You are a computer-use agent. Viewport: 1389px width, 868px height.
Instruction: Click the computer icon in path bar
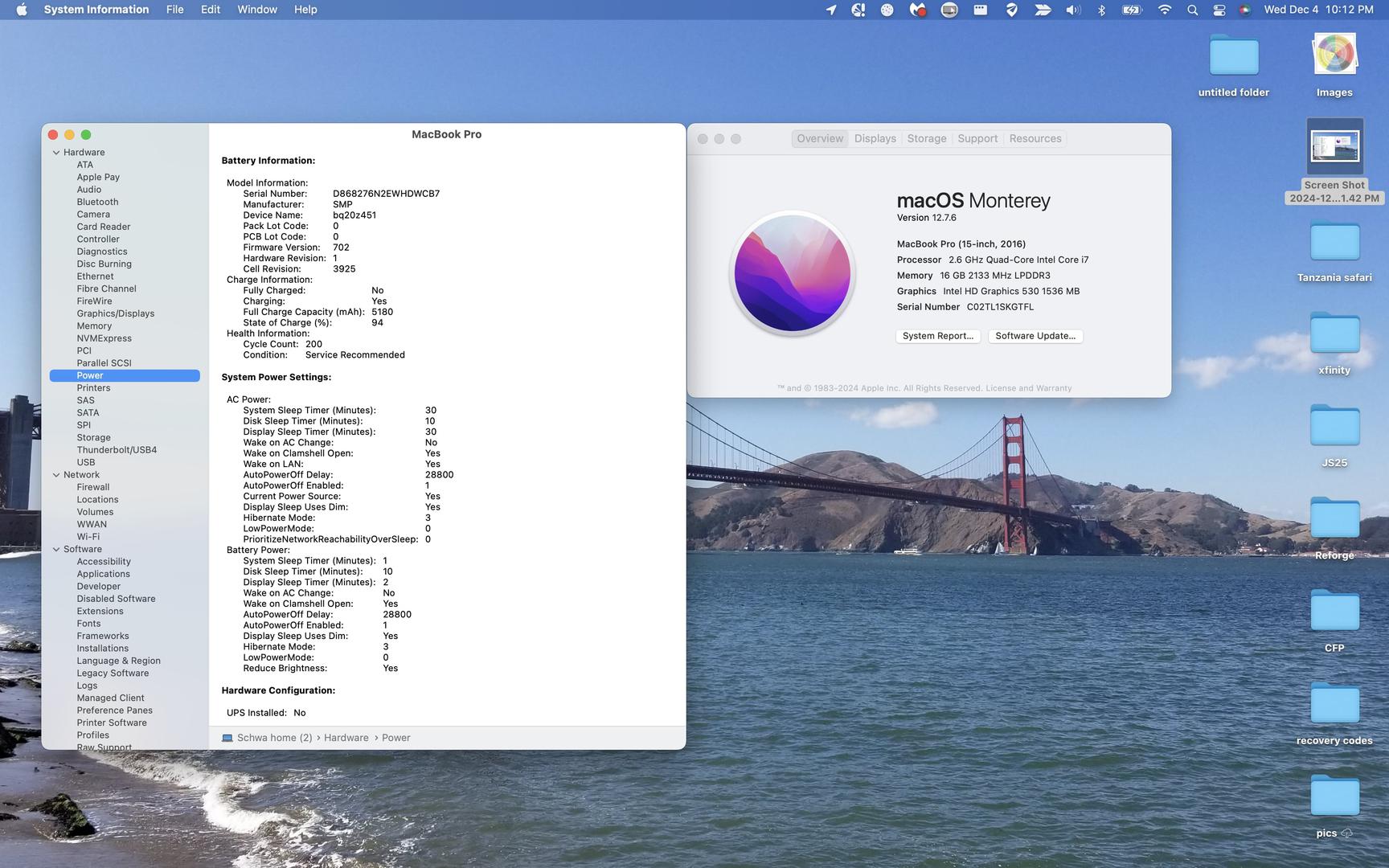point(227,738)
